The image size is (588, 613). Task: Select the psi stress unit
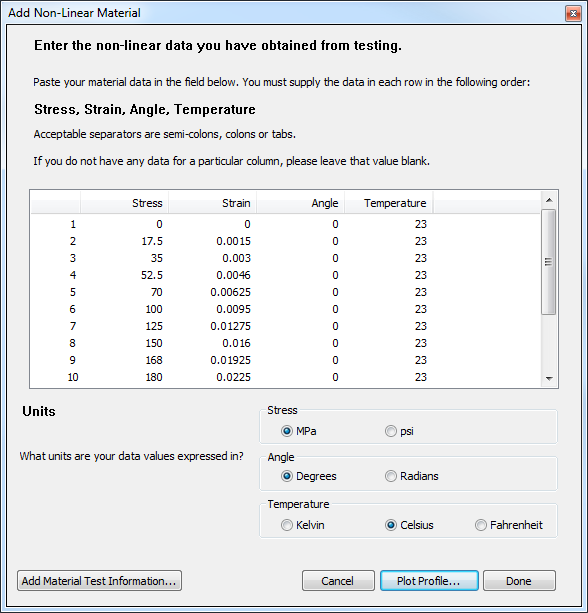coord(399,431)
